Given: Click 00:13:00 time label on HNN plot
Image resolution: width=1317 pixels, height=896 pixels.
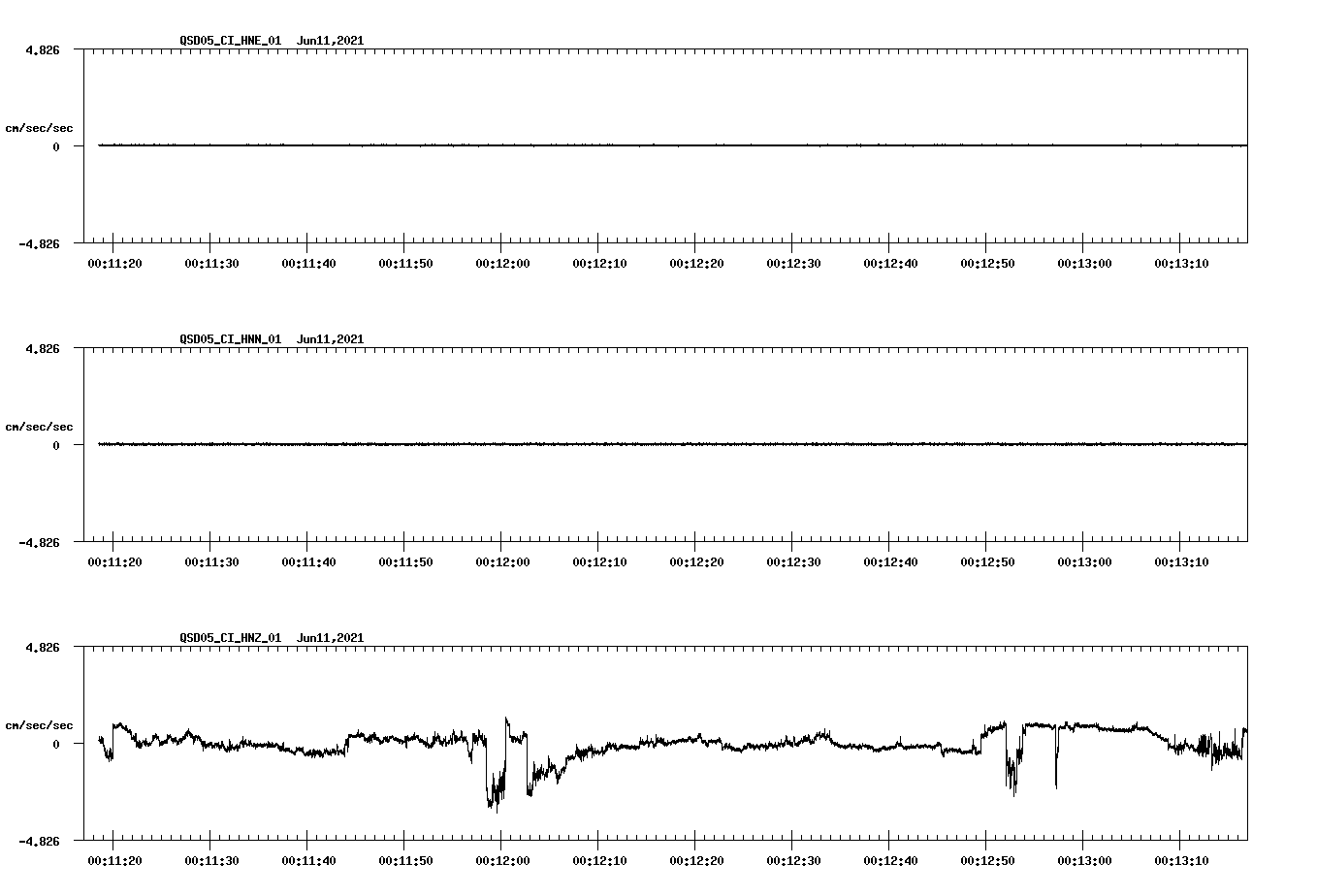Looking at the screenshot, I should coord(1084,562).
